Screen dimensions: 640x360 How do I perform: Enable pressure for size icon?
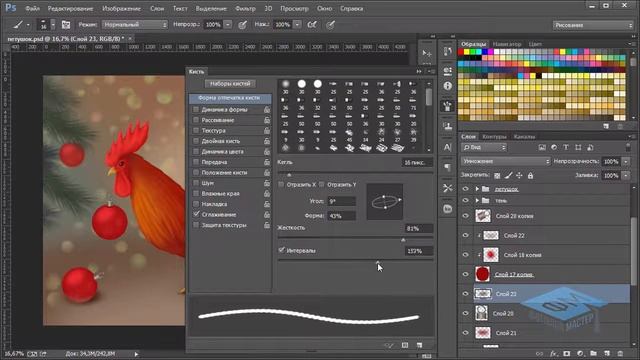pos(330,25)
